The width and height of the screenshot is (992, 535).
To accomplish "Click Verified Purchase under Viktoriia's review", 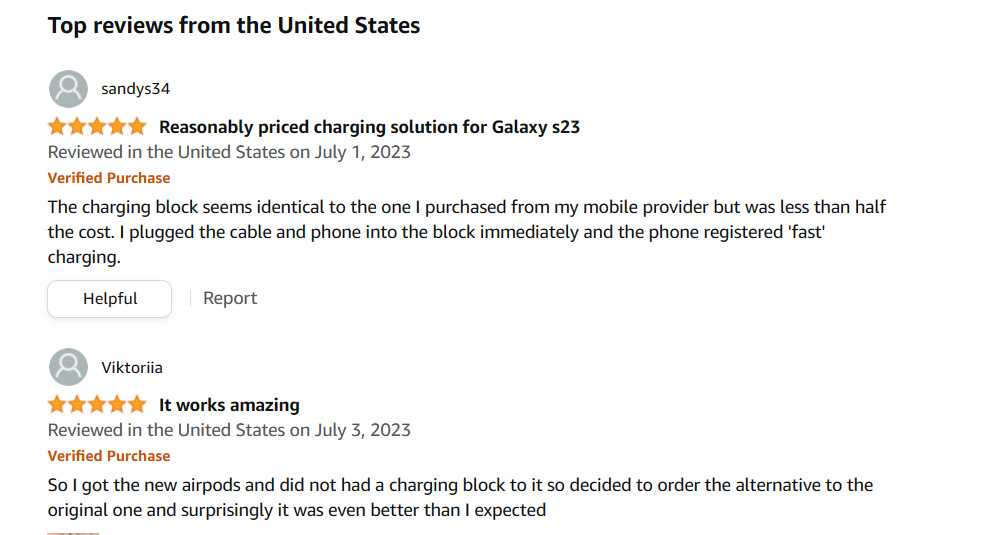I will point(109,456).
